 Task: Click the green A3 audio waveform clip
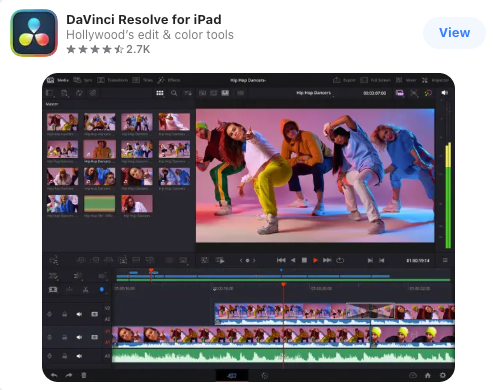283,356
